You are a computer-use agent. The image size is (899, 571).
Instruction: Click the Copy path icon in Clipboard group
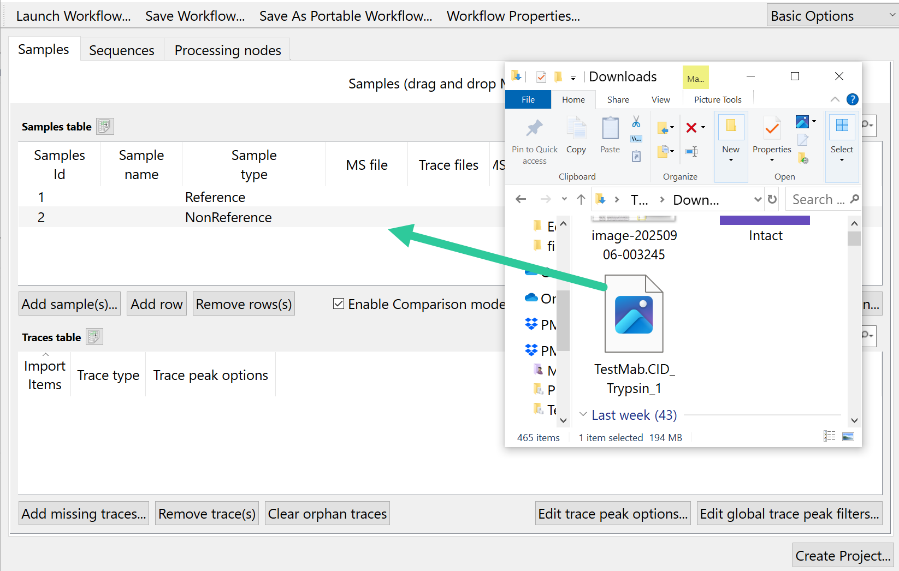(x=636, y=139)
